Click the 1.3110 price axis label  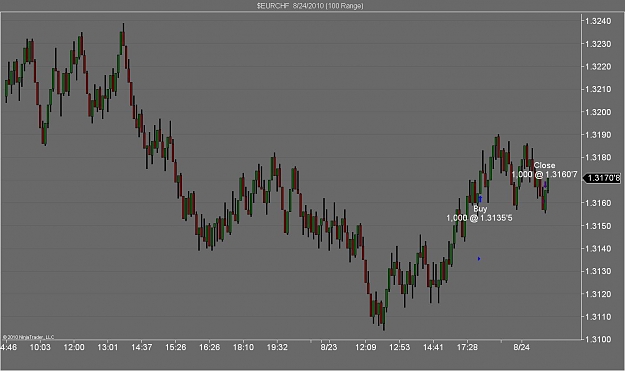[598, 317]
